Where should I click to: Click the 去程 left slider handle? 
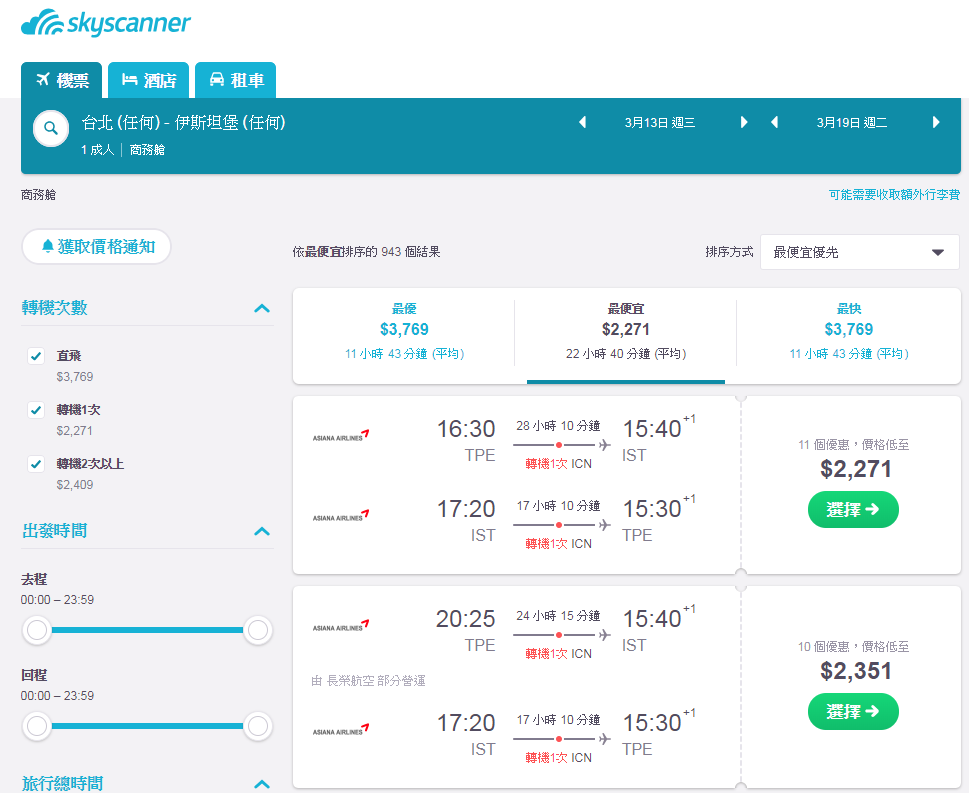[x=37, y=630]
